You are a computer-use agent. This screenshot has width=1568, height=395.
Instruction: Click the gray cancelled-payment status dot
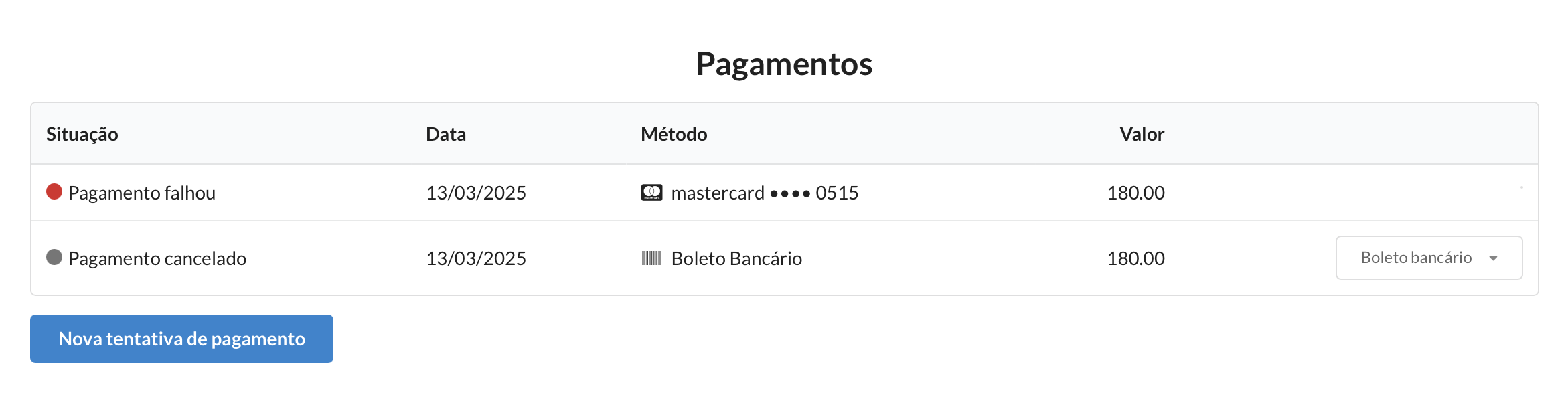click(54, 257)
